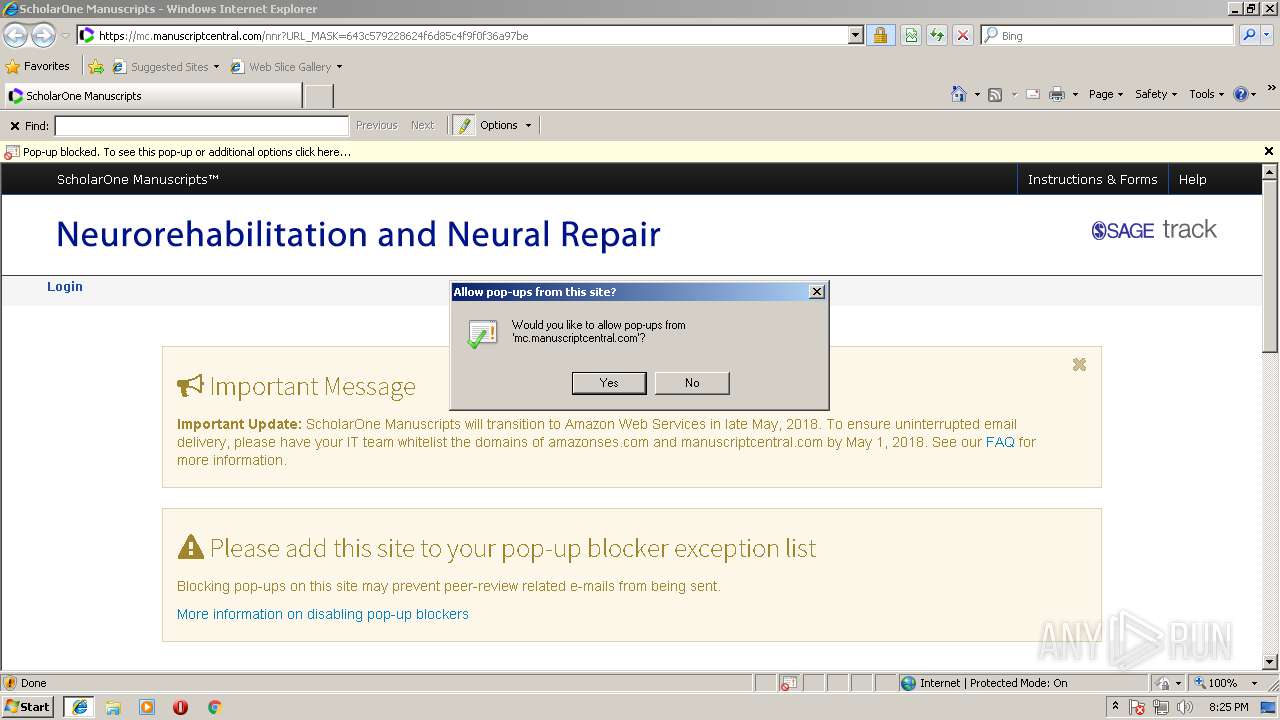1280x720 pixels.
Task: Click Internet Protected Mode status zone
Action: (1022, 683)
